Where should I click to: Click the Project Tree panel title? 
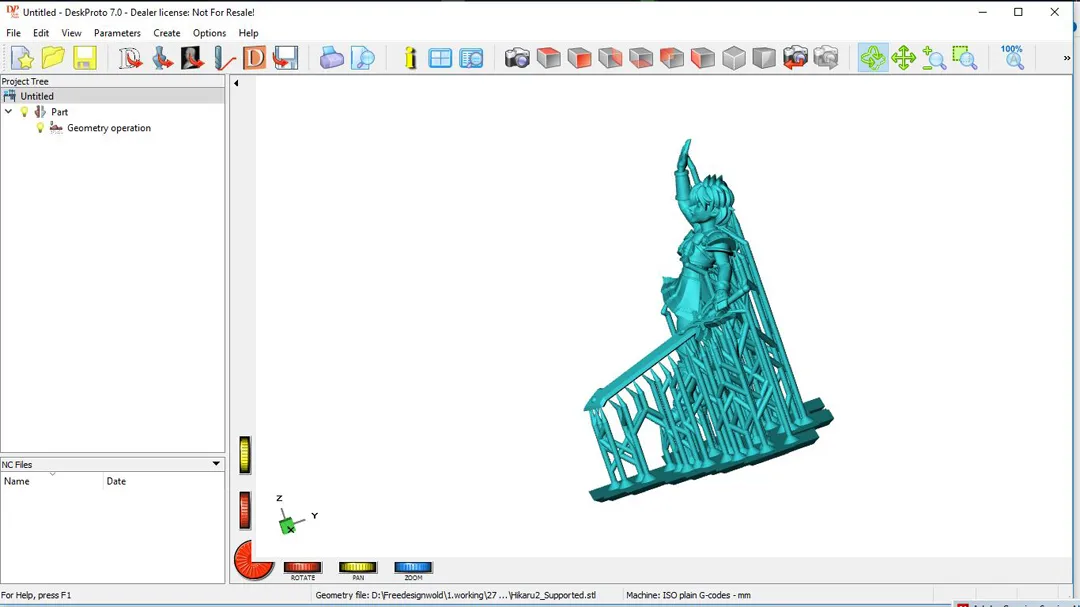coord(25,81)
